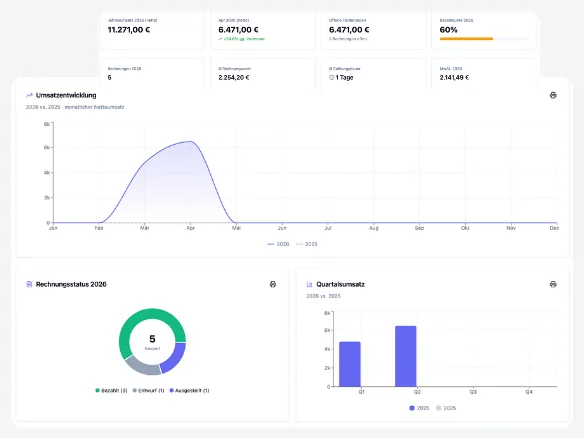Click the Q2 bar in Quartalsumsatz
Viewport: 584px width, 438px height.
pos(406,356)
